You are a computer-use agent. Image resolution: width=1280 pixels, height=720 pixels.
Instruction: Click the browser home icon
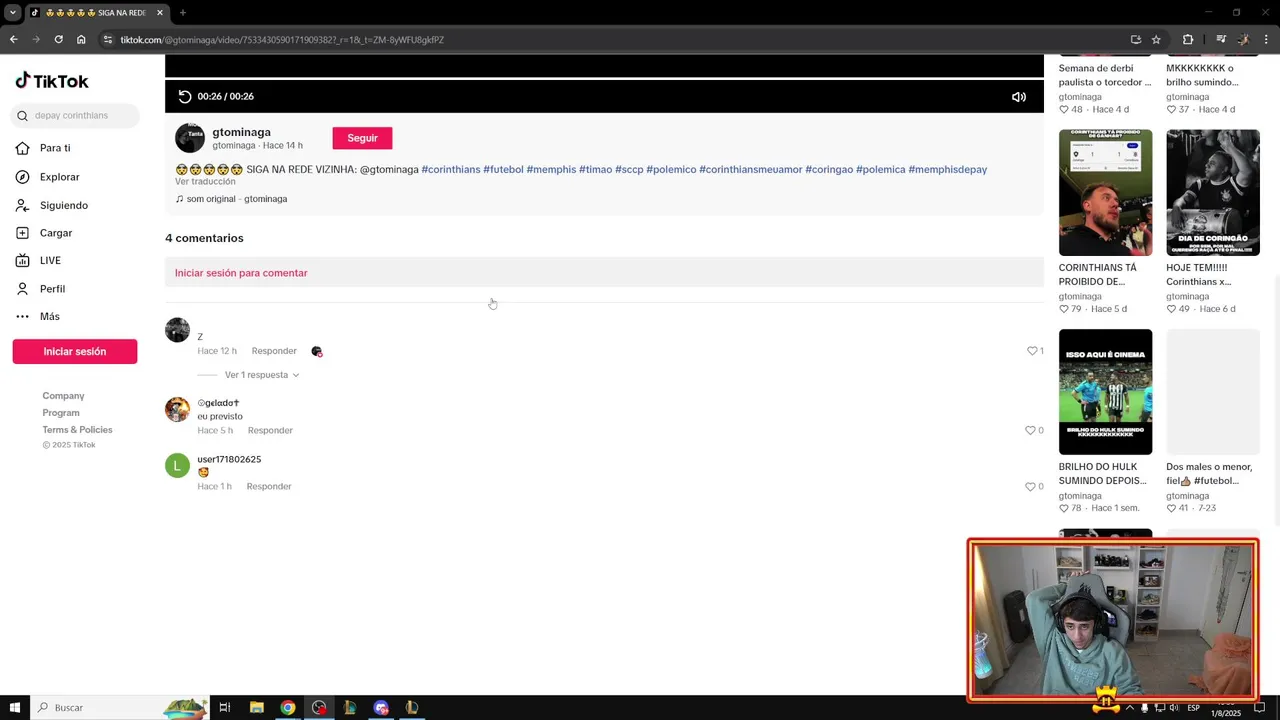click(81, 40)
